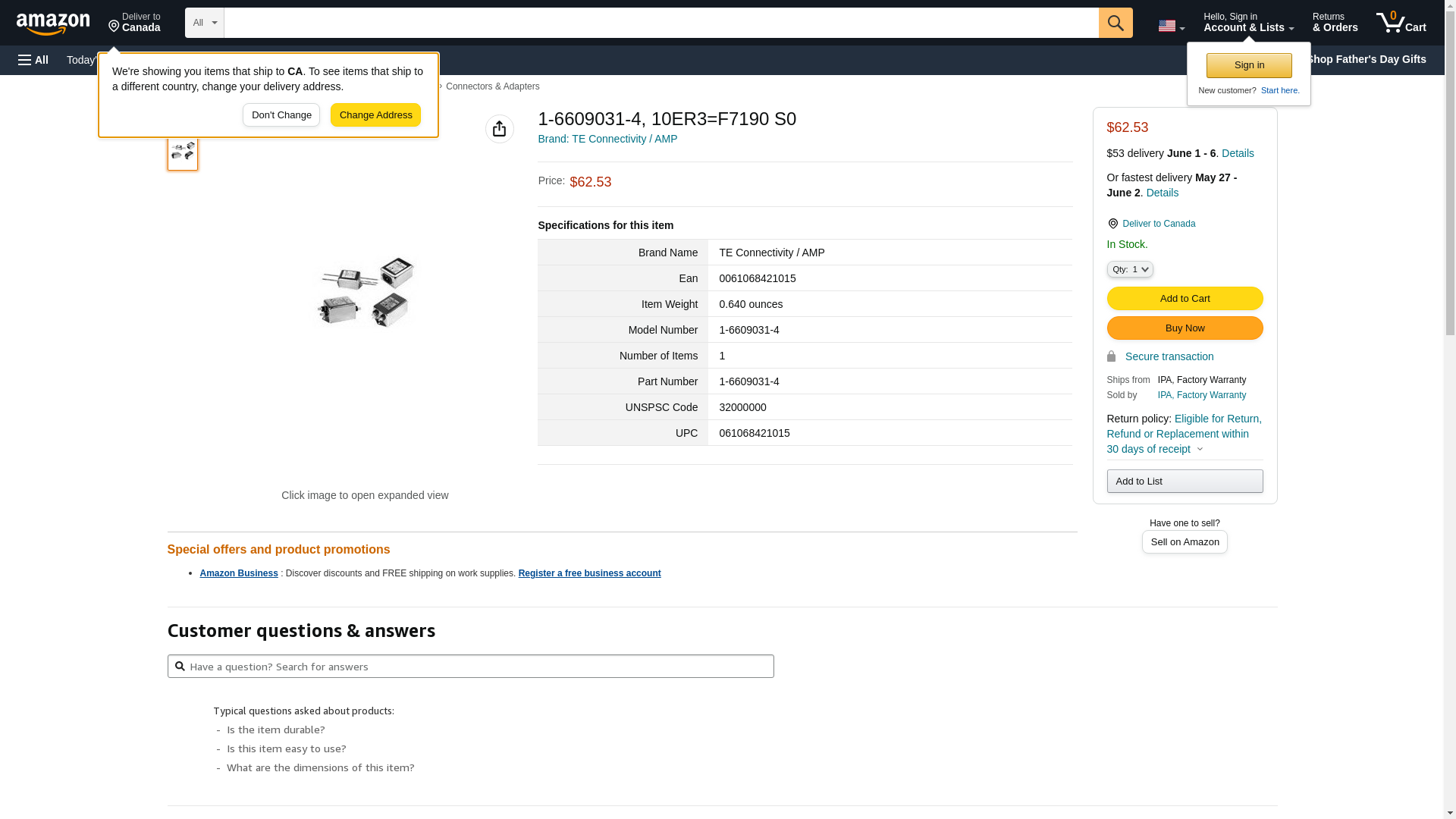Open the All hamburger menu

(33, 60)
